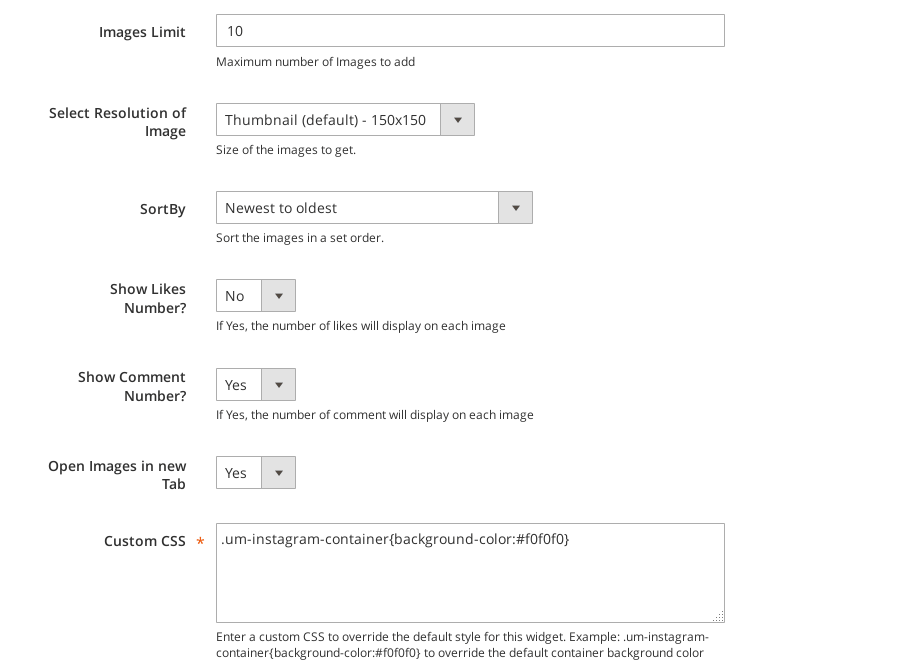Click the Images Limit field label
The image size is (922, 671).
pyautogui.click(x=142, y=32)
